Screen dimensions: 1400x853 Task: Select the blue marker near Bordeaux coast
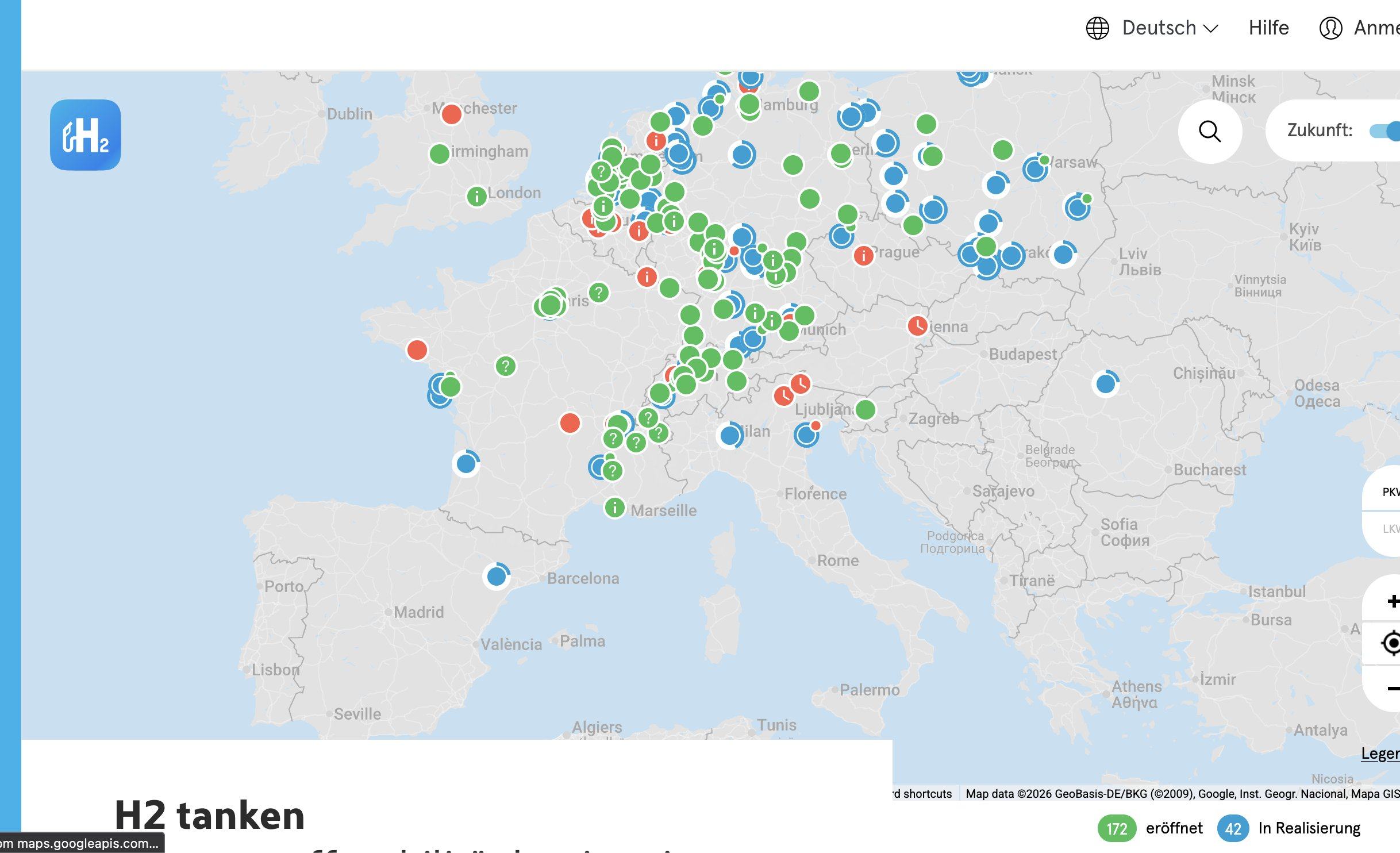[466, 463]
